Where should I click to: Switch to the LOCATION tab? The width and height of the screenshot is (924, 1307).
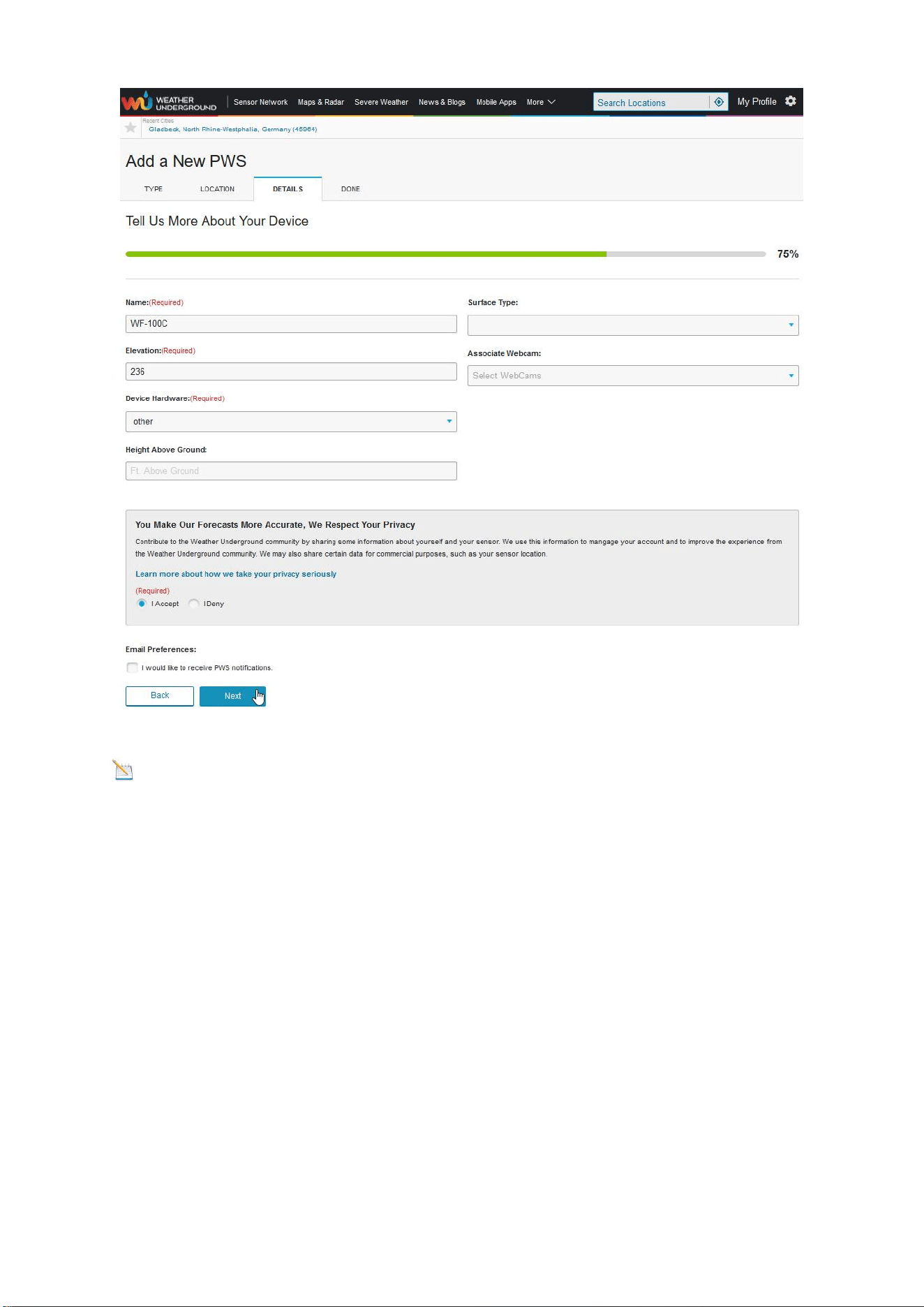(x=217, y=189)
